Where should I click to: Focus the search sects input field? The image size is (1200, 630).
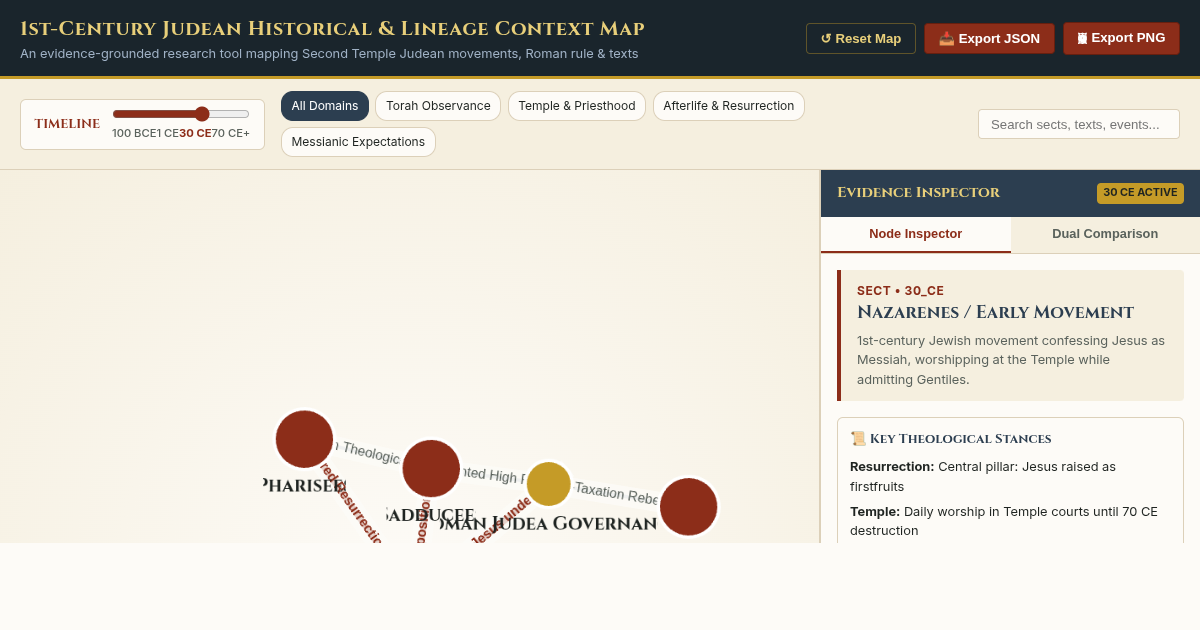tap(1079, 124)
